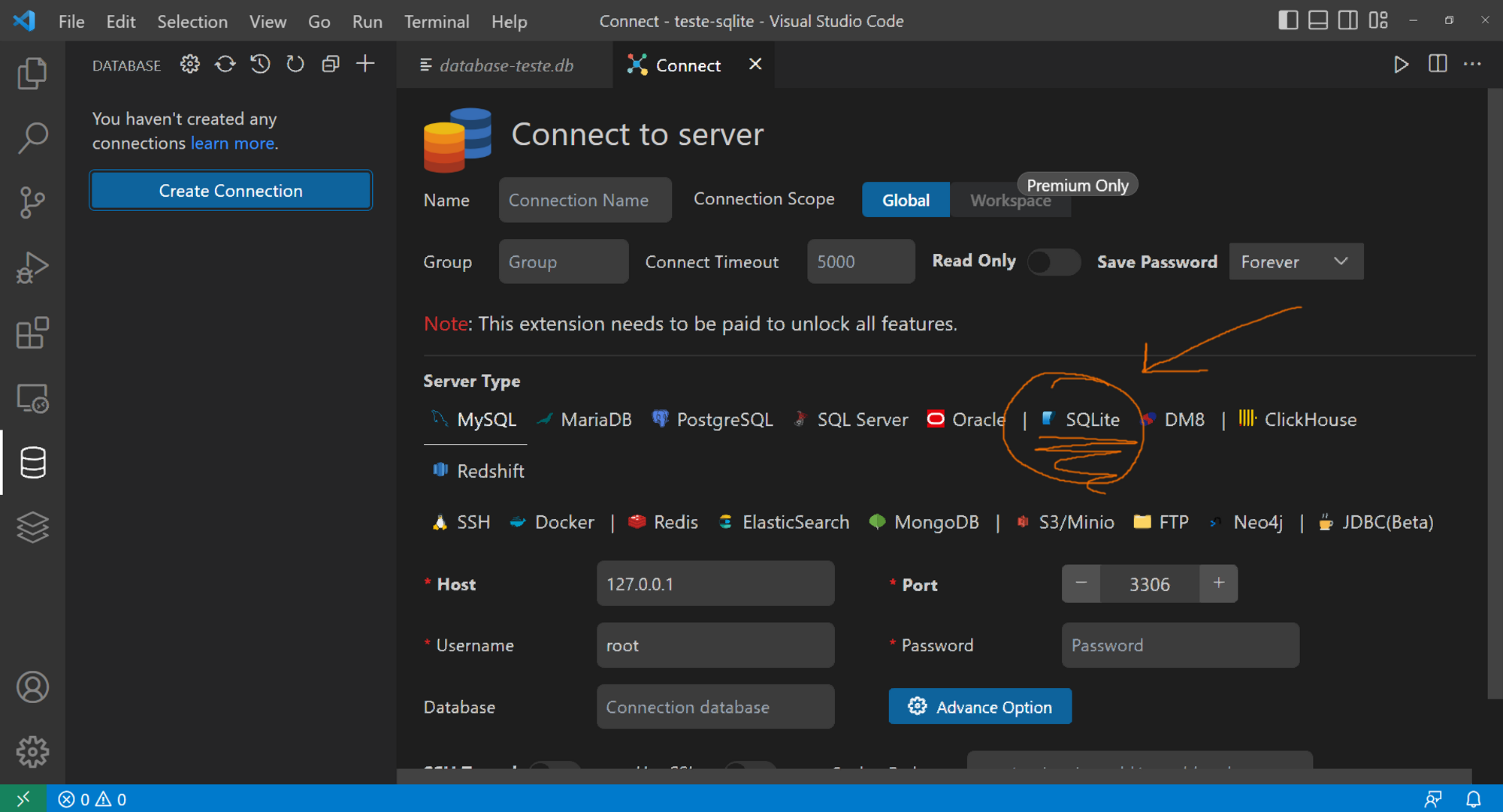Open the Database sidebar panel icon

[x=32, y=462]
